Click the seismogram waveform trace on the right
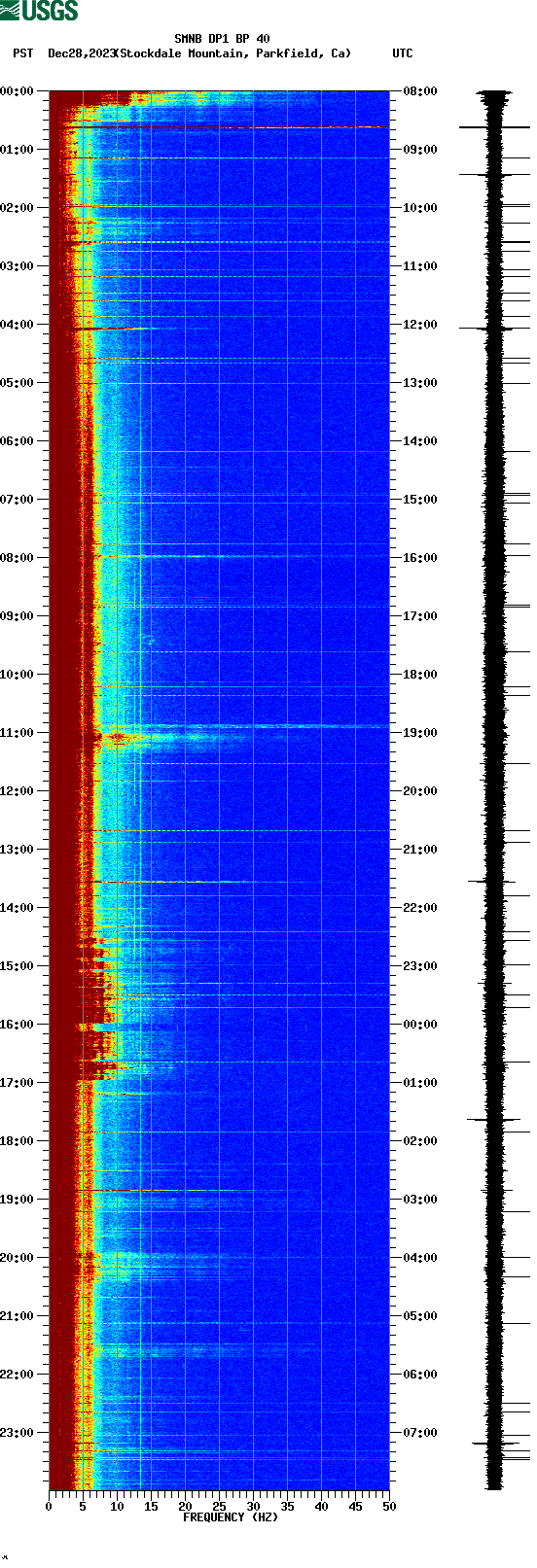The height and width of the screenshot is (1568, 537). point(495,790)
